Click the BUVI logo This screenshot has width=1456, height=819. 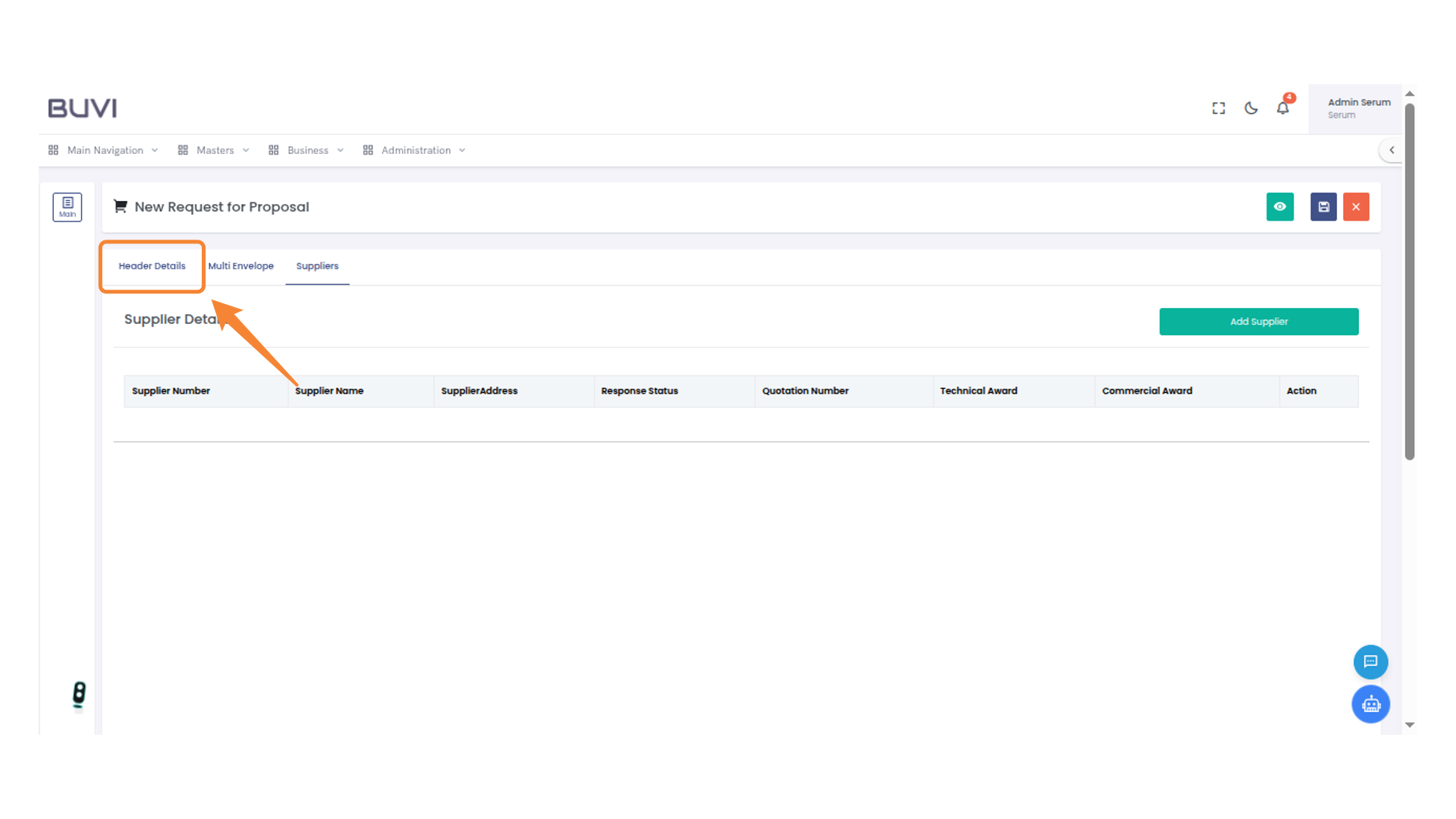point(82,108)
